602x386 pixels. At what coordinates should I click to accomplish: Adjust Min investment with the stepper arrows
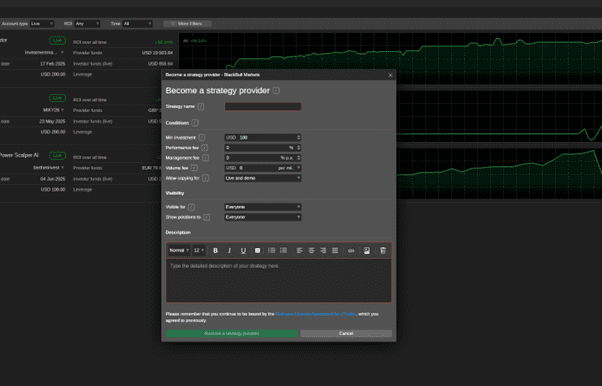pyautogui.click(x=299, y=138)
